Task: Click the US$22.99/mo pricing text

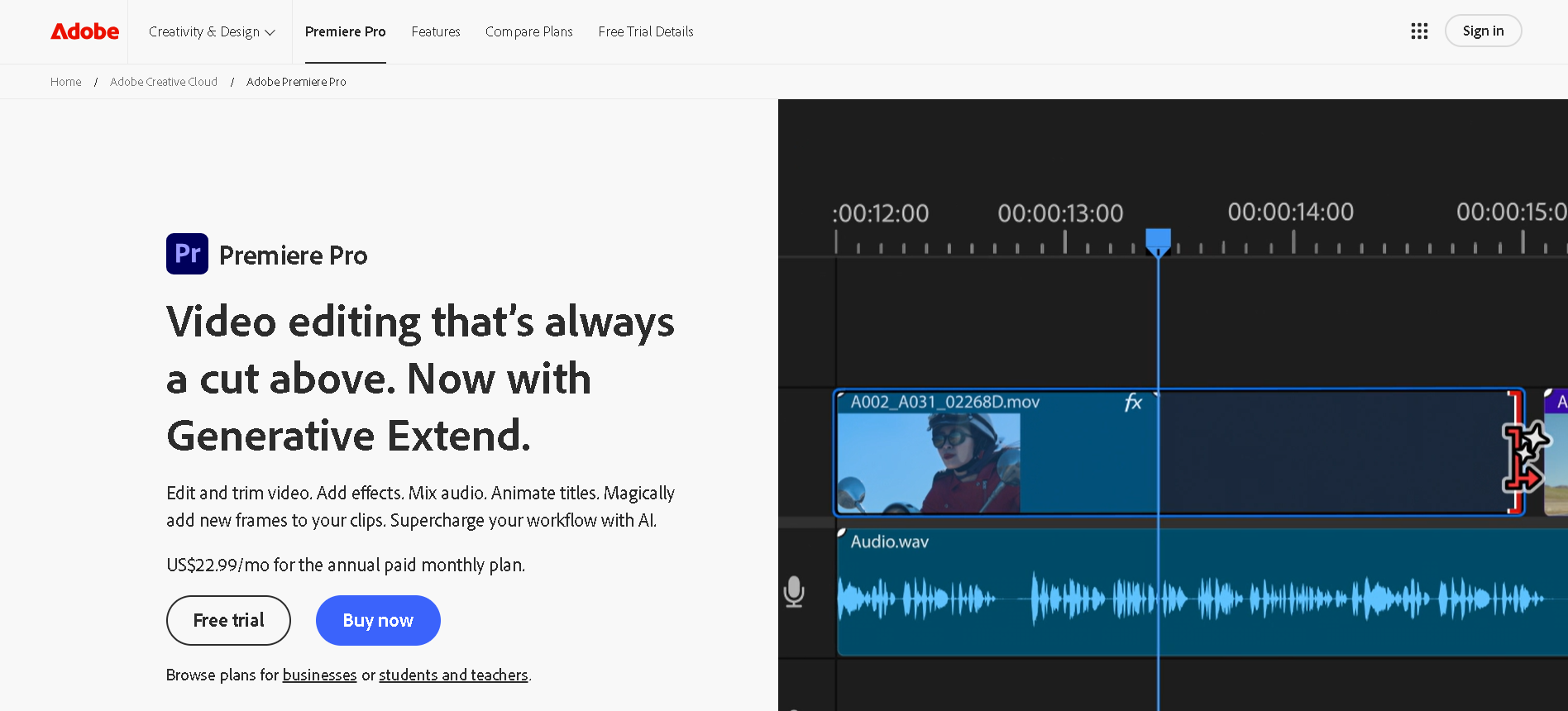Action: (x=346, y=565)
